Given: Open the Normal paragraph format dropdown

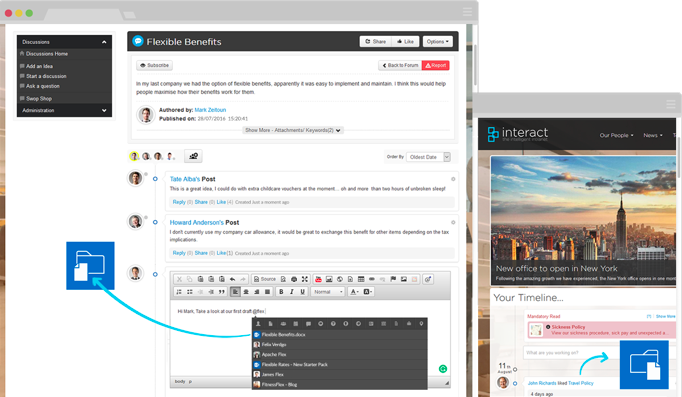Looking at the screenshot, I should pos(328,292).
